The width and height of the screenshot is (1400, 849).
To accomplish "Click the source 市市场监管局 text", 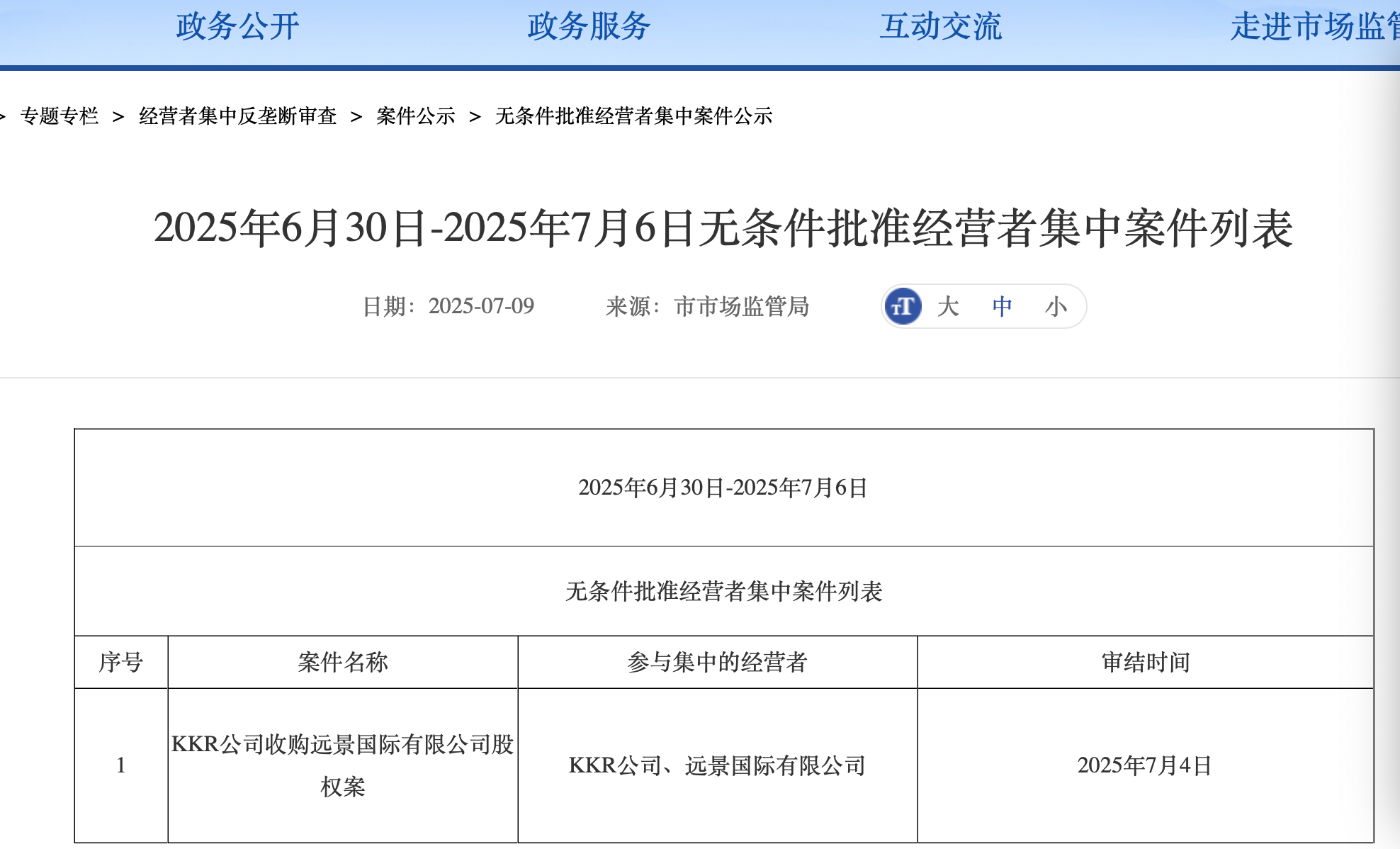I will (x=741, y=306).
